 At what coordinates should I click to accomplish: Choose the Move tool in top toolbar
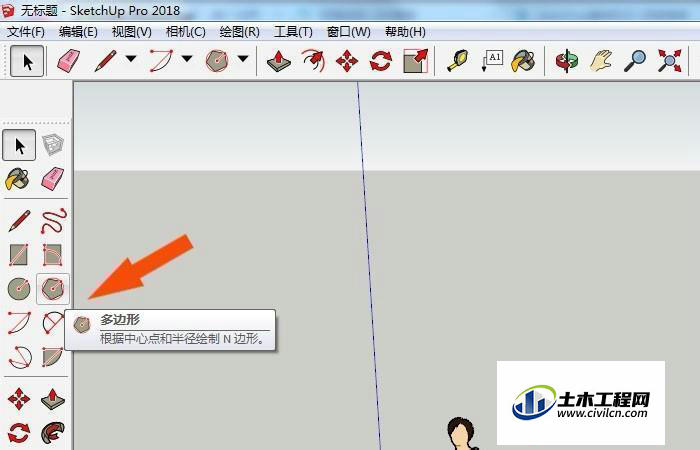coord(347,61)
